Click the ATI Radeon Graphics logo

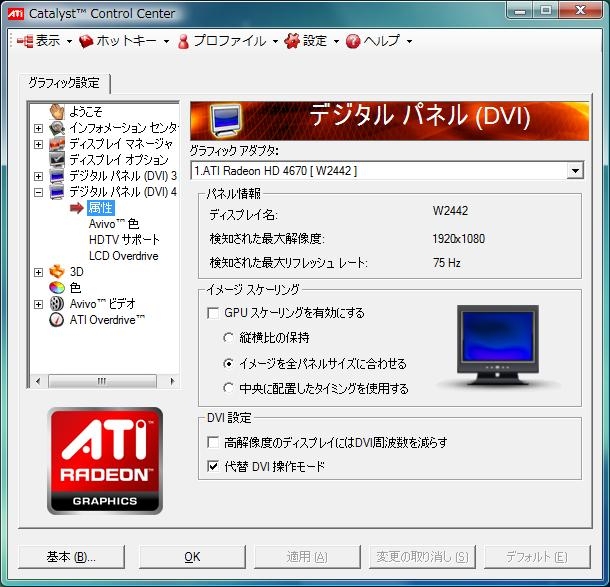point(105,461)
